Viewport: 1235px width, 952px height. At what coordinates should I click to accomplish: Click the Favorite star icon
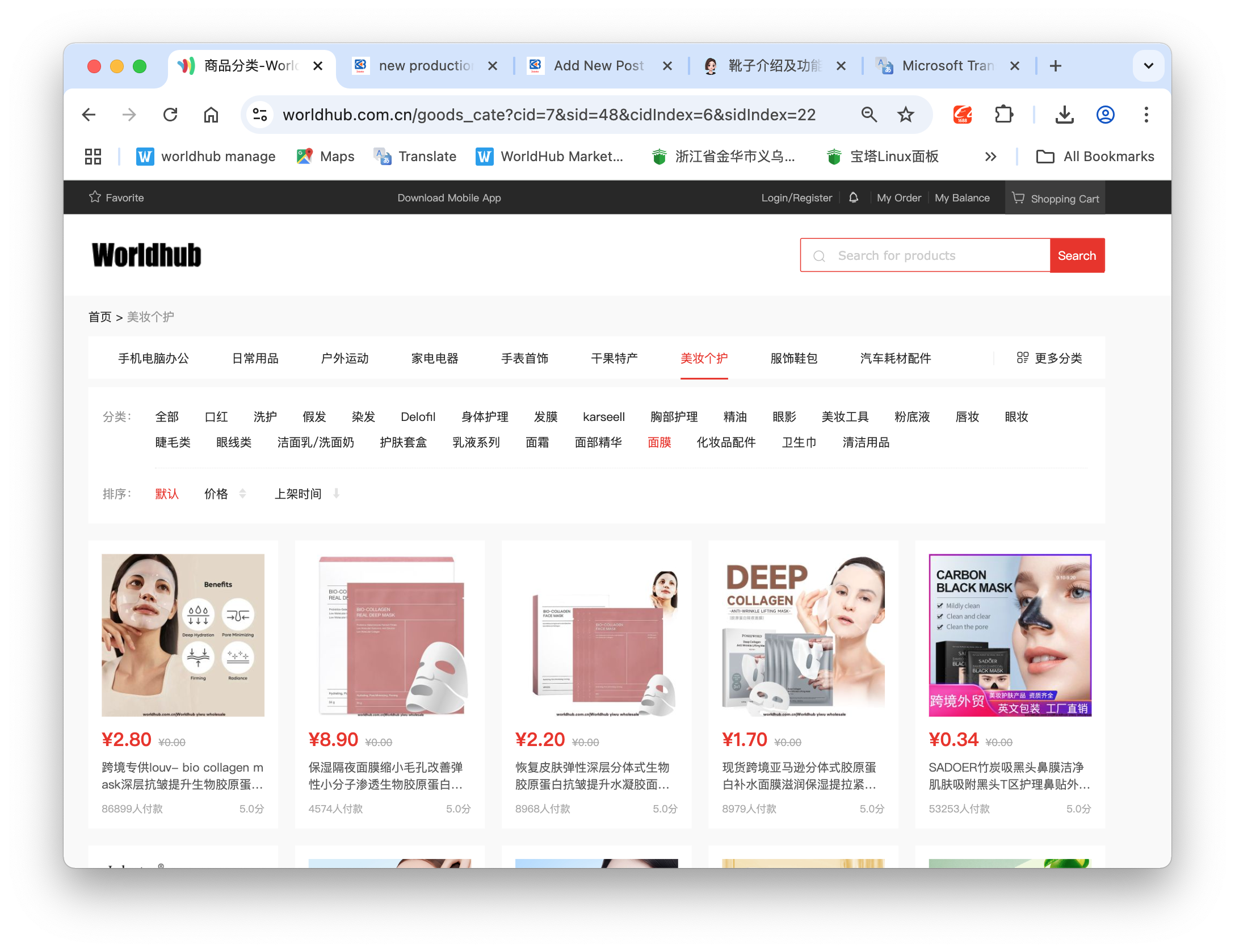[95, 197]
